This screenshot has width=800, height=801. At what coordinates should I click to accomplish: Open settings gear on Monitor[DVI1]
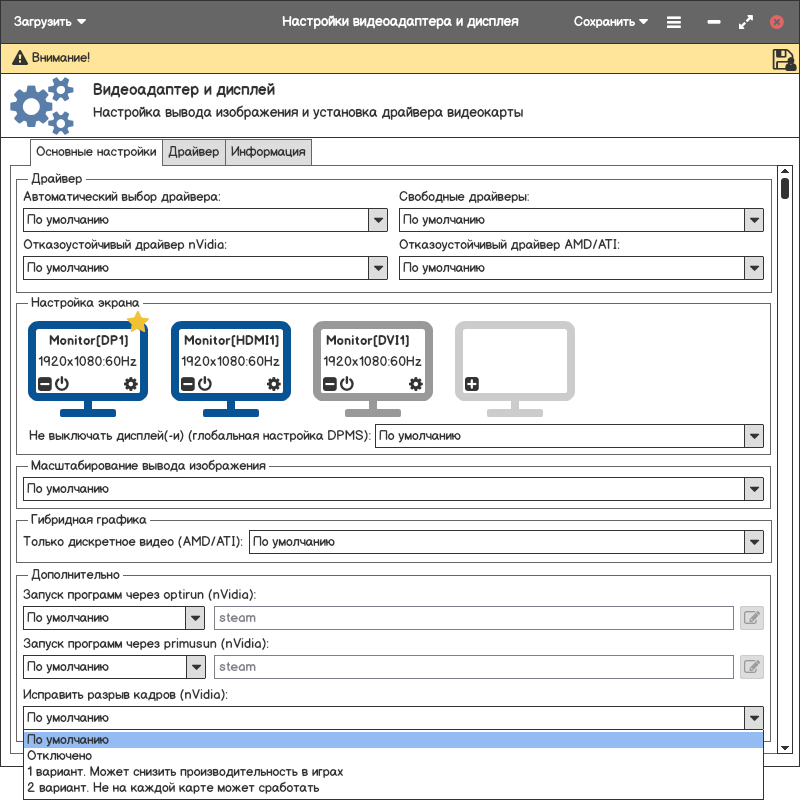(x=416, y=384)
